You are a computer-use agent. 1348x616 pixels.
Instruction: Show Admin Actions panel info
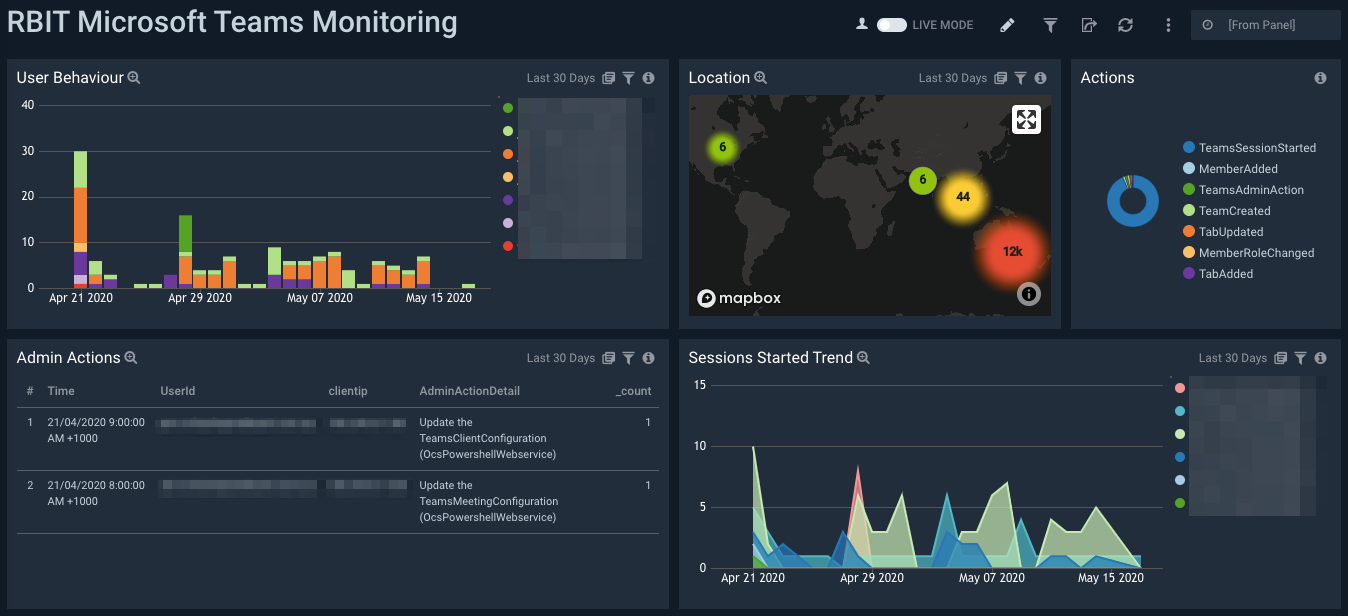648,358
